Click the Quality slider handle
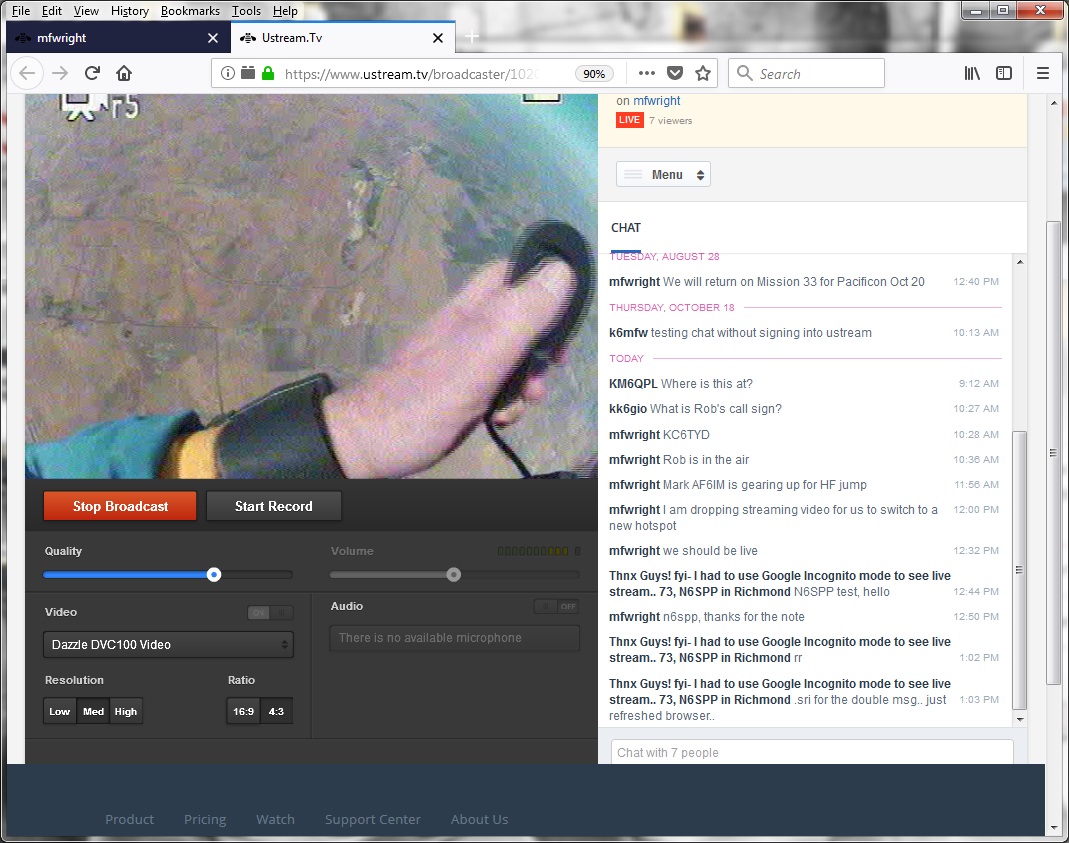 [214, 574]
